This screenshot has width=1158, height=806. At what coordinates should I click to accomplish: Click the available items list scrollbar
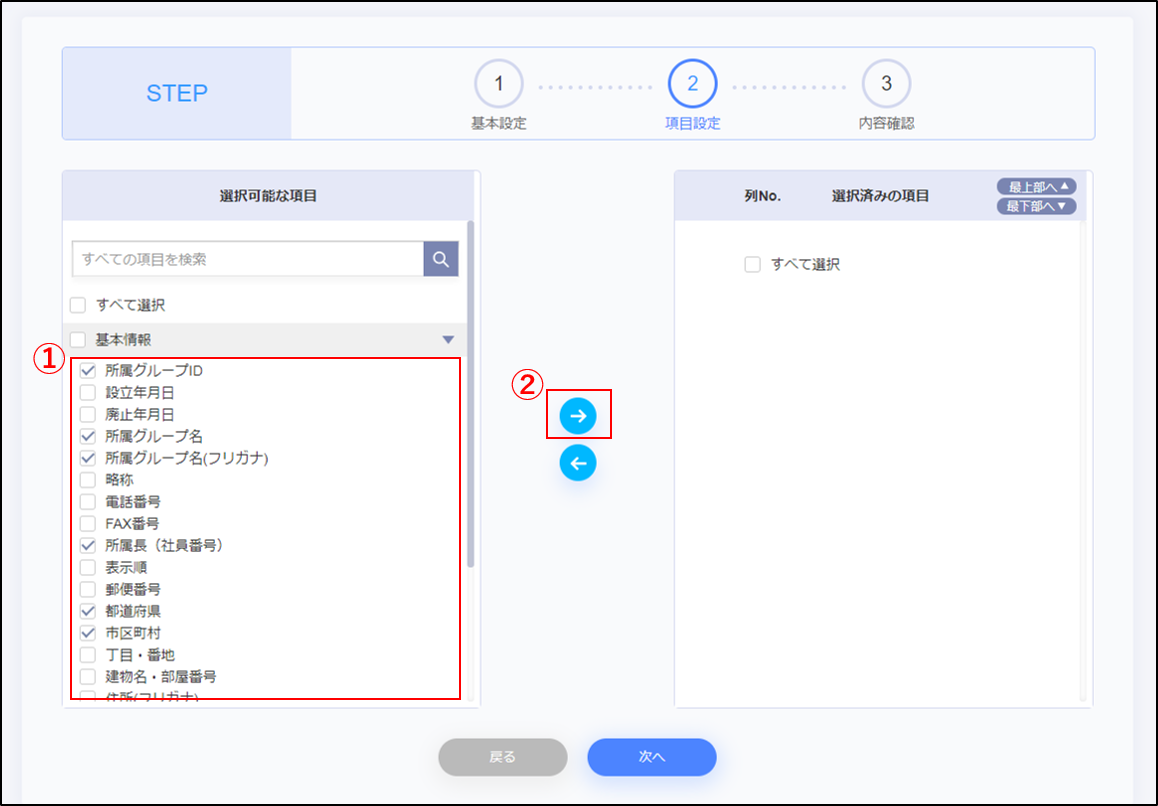tap(470, 400)
